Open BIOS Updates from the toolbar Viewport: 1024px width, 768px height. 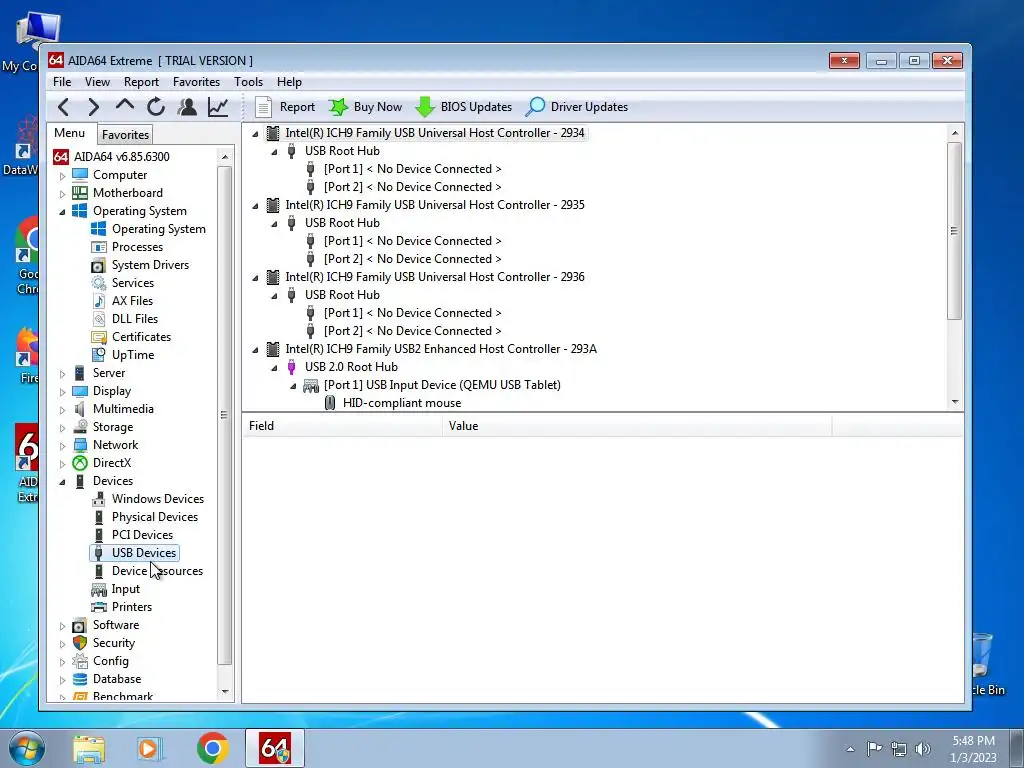coord(464,106)
